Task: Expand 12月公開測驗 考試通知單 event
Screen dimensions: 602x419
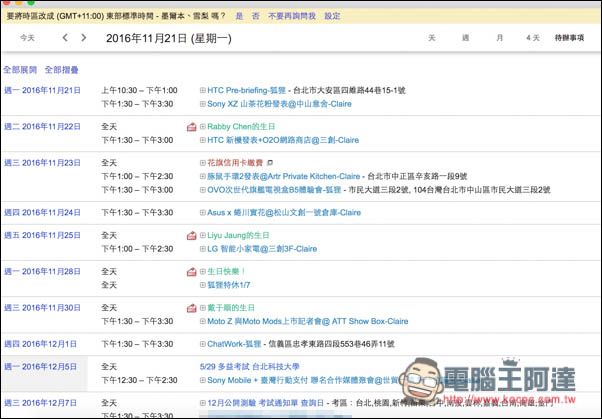Action: (203, 403)
